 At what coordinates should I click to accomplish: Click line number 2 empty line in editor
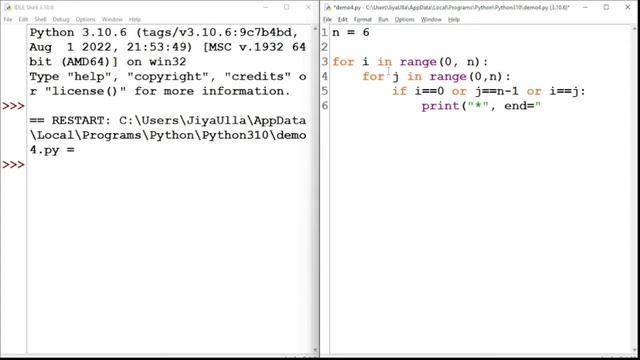pos(324,47)
